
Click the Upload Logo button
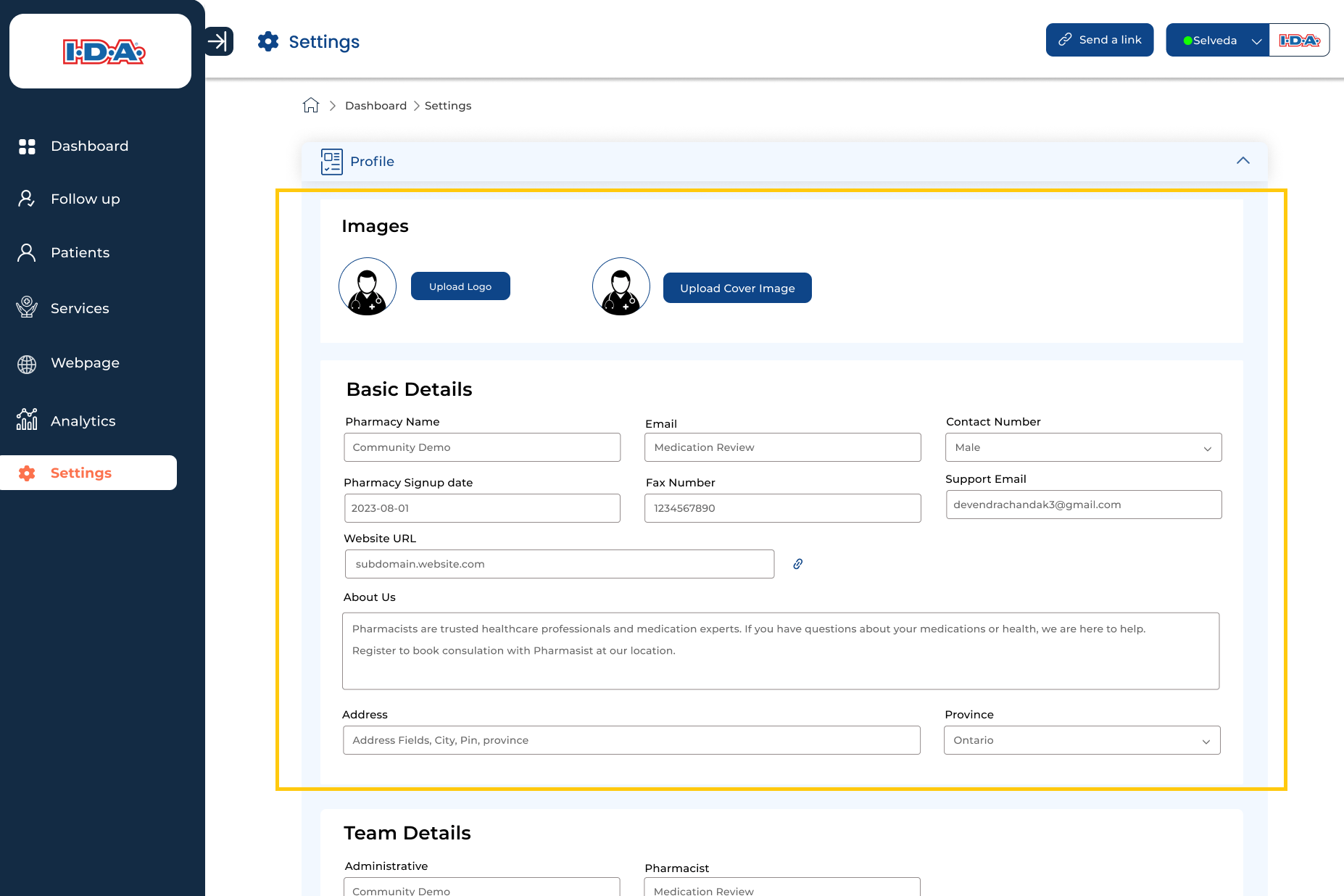click(460, 286)
